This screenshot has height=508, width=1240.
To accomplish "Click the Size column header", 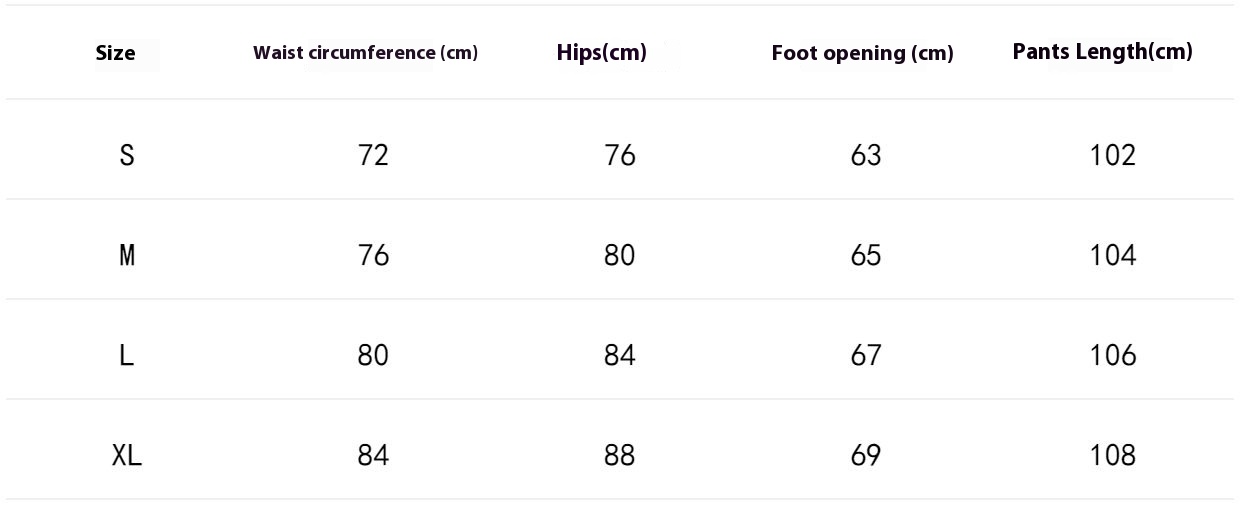I will click(x=115, y=53).
